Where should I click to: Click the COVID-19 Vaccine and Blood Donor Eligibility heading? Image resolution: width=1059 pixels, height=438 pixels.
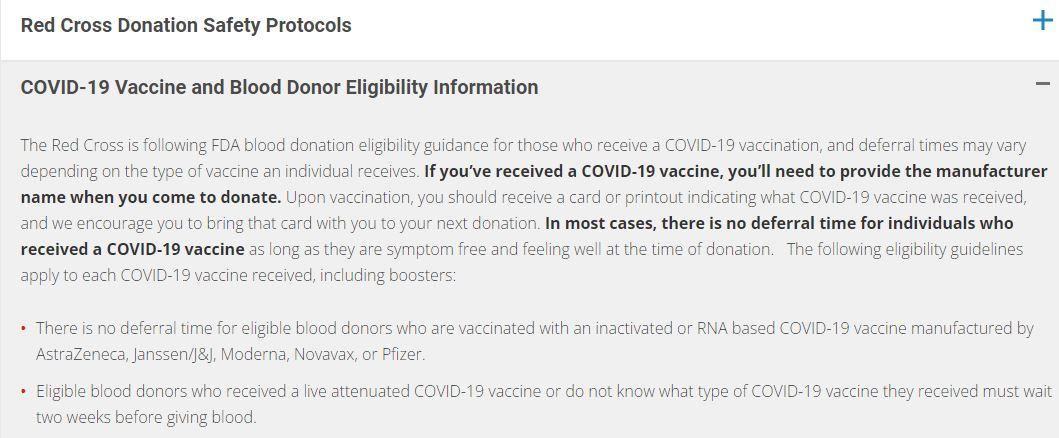(x=280, y=87)
